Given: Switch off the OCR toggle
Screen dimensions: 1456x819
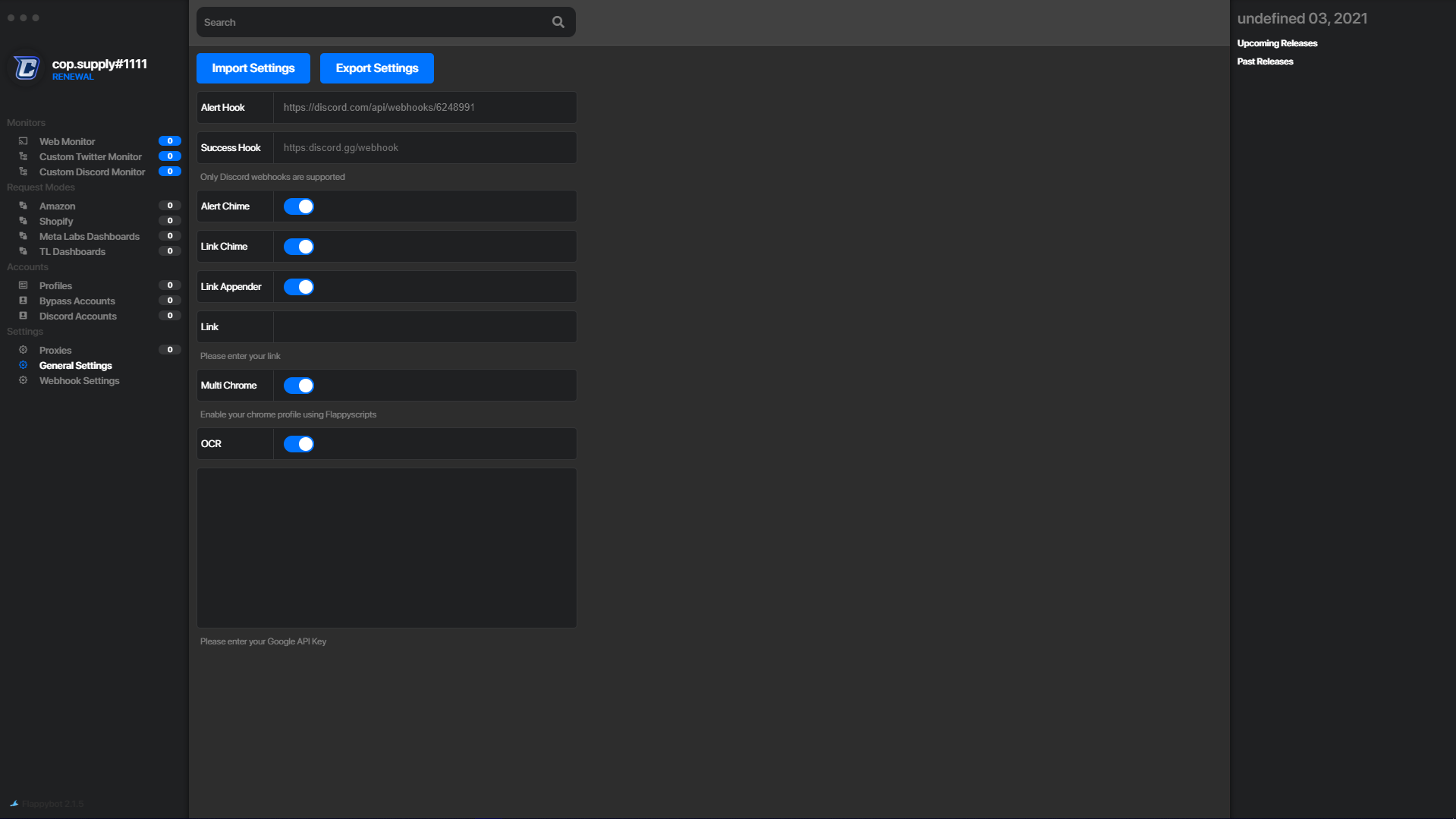Looking at the screenshot, I should click(x=298, y=444).
